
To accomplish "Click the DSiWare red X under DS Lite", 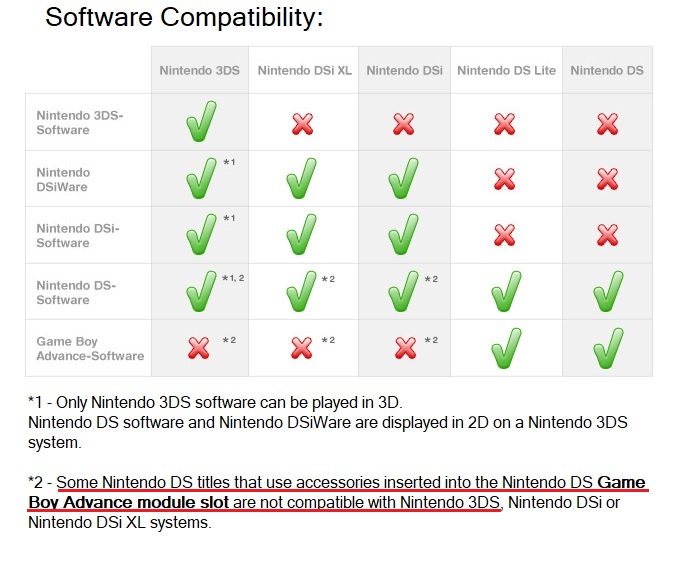I will click(505, 179).
